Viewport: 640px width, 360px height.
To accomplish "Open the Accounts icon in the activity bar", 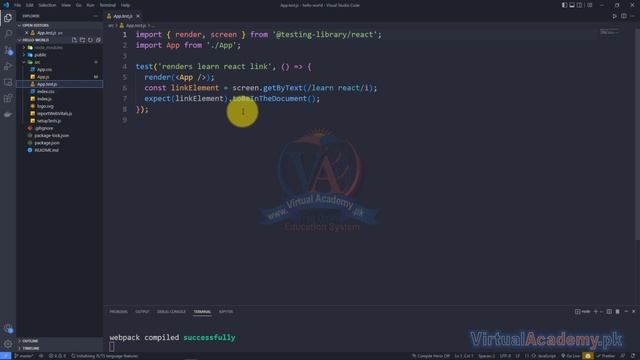I will pos(8,328).
